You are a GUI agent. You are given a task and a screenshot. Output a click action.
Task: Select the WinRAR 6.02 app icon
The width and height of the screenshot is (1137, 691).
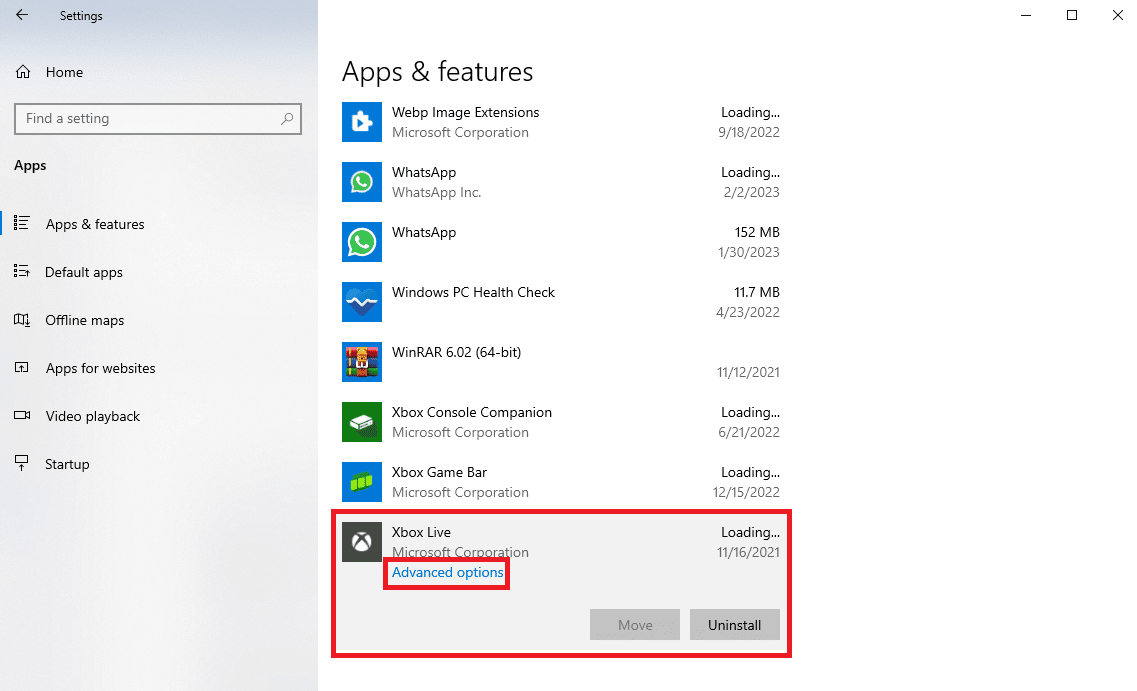coord(362,362)
